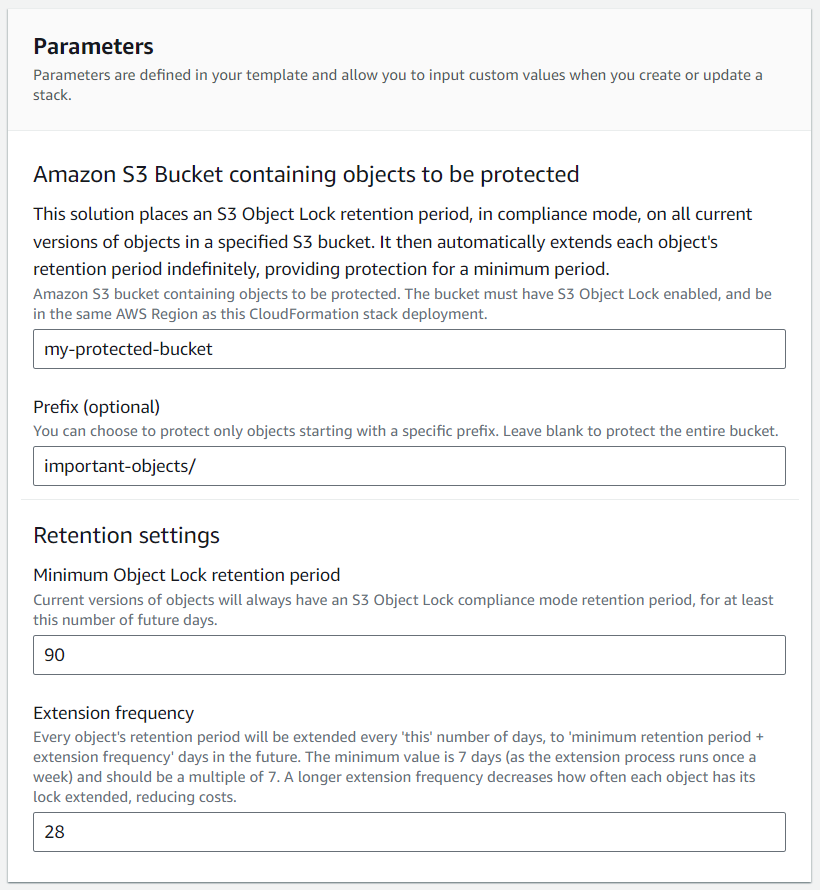
Task: Click the S3 bucket name input field
Action: pyautogui.click(x=409, y=349)
